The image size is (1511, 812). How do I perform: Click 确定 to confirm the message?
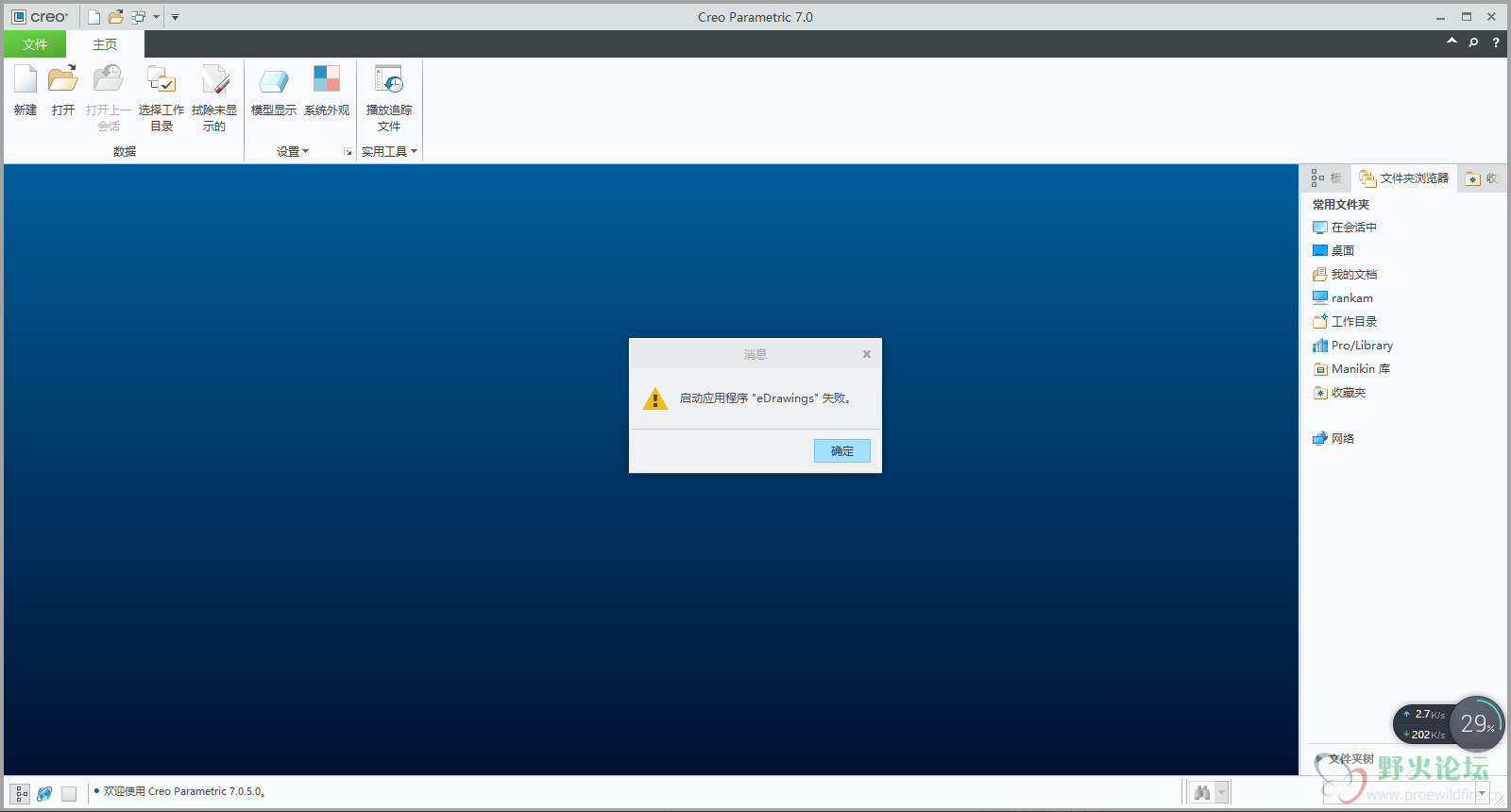(842, 451)
